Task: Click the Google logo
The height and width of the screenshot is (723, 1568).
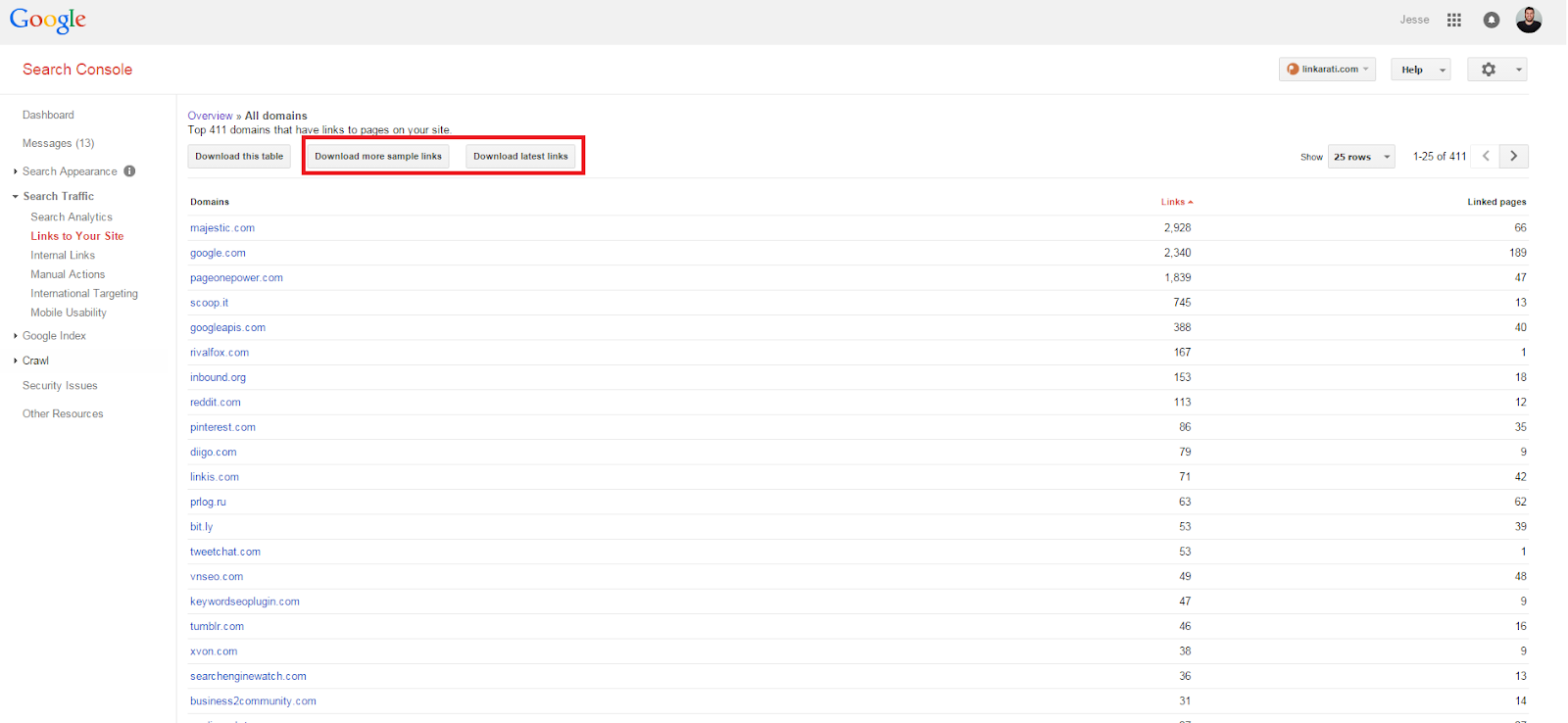Action: [48, 21]
